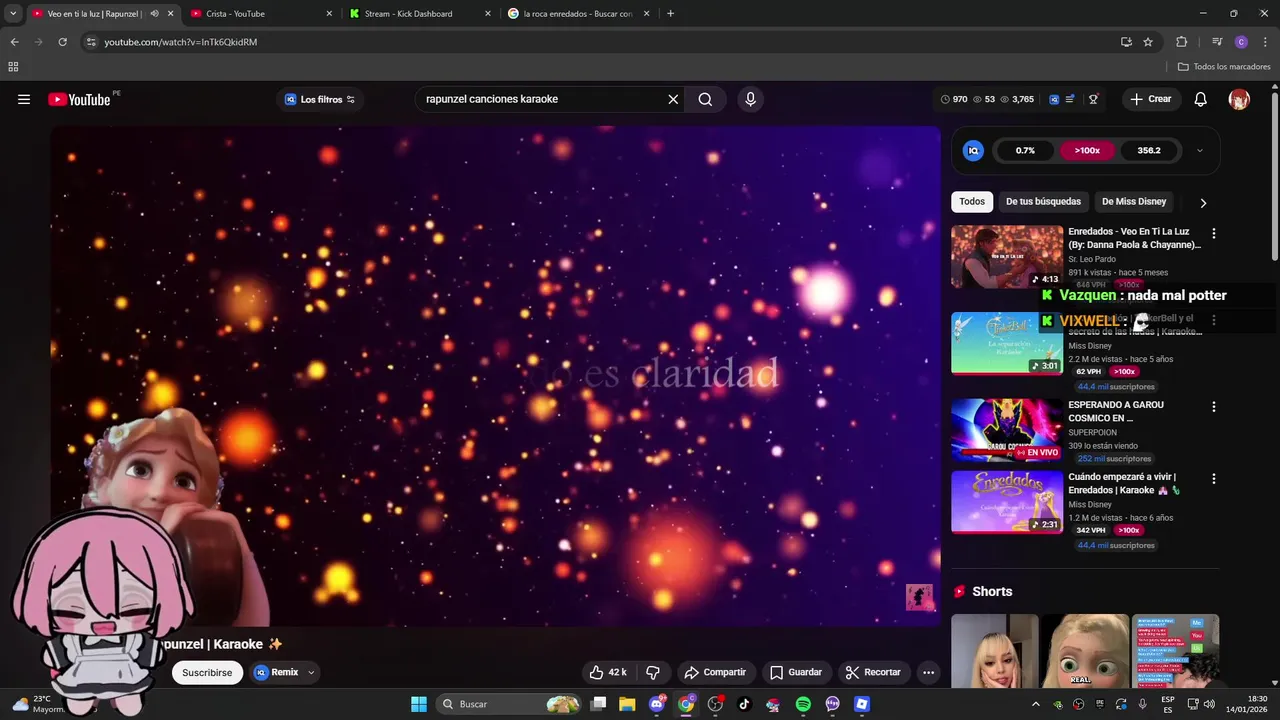
Task: Toggle Los filtros option
Action: 320,99
